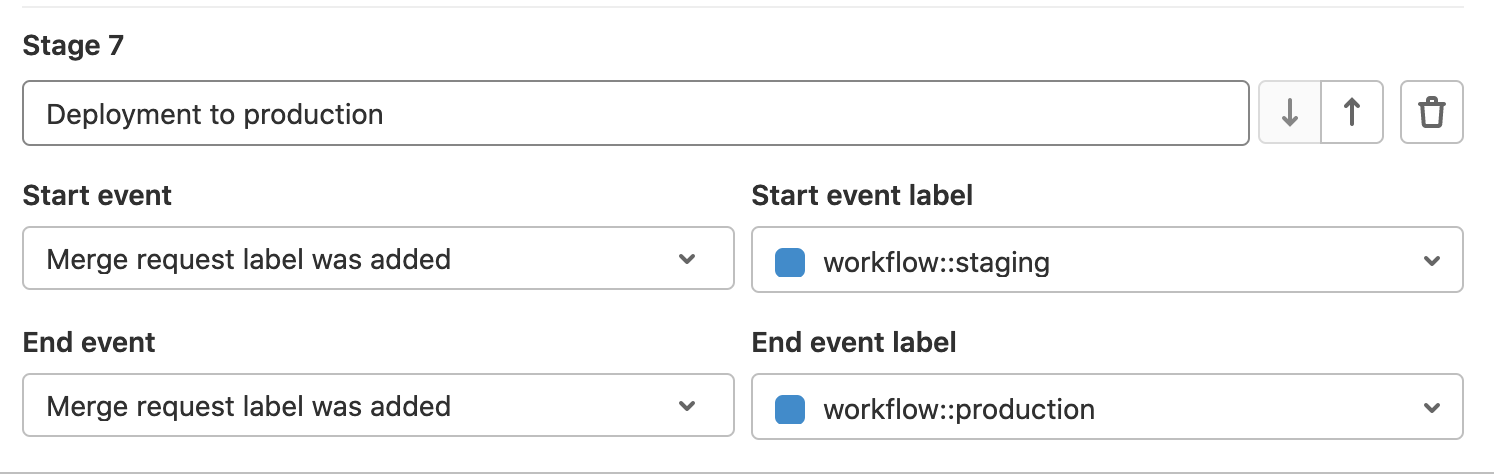Expand the workflow::production label selector
The image size is (1494, 474).
click(1106, 408)
